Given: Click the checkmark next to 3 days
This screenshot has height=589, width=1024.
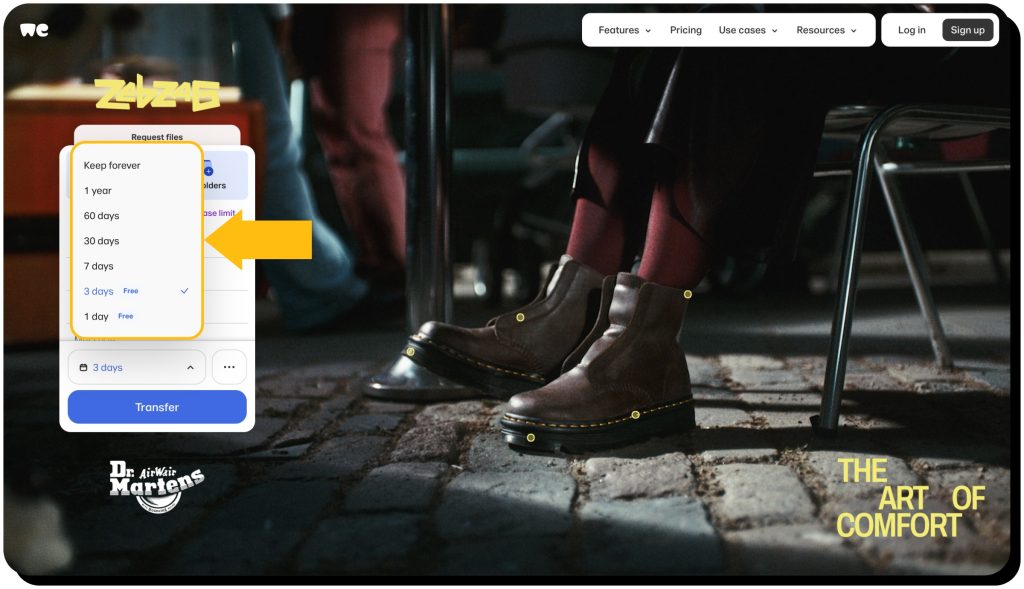Looking at the screenshot, I should point(184,290).
